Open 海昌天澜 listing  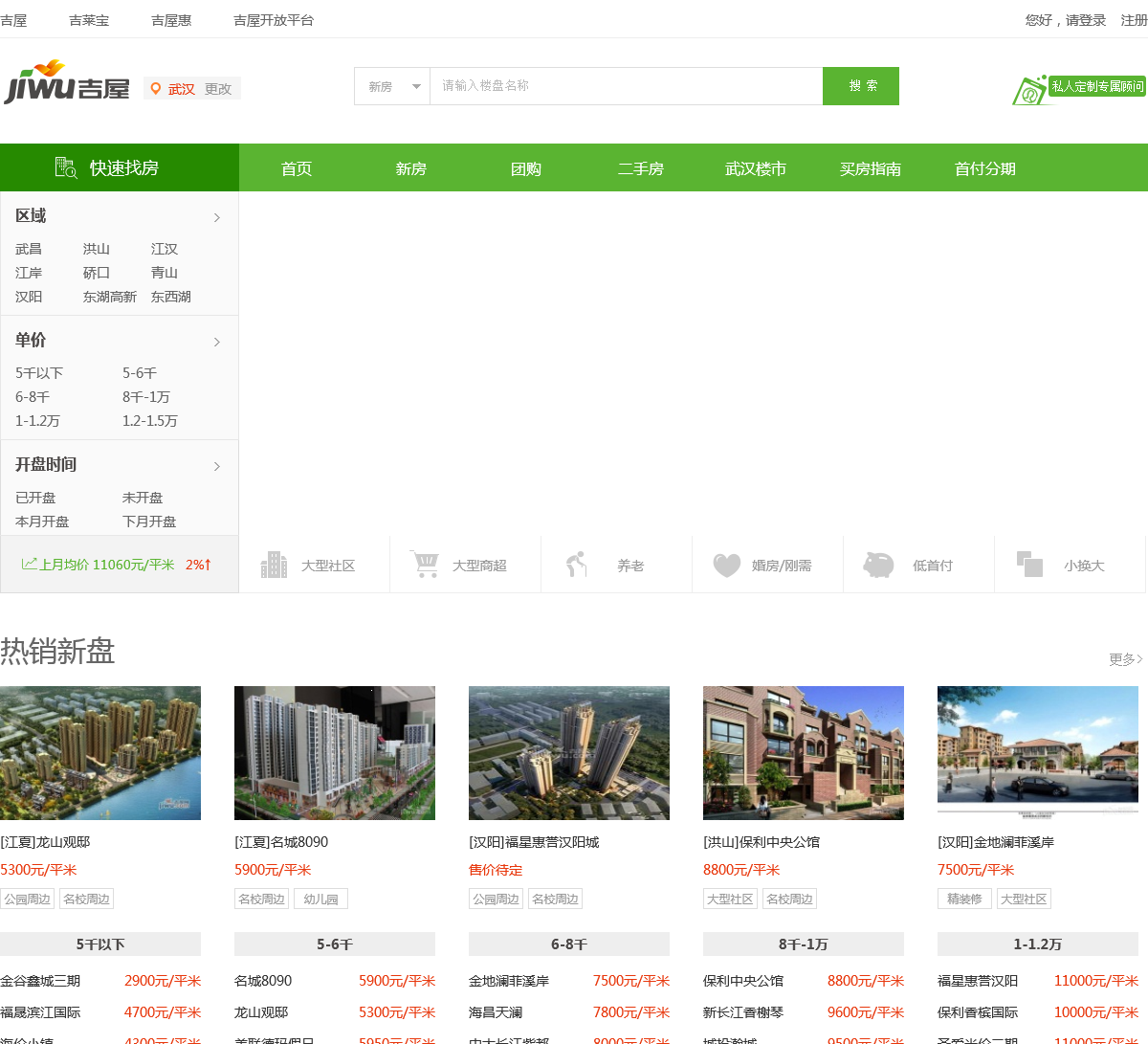[496, 1012]
